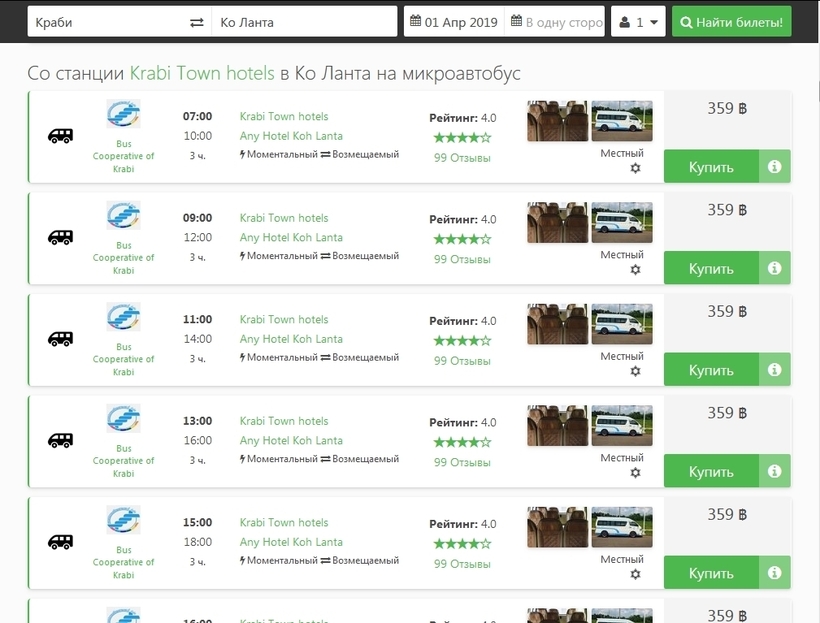Click Моментальный label in the 11:00 row
This screenshot has height=623, width=820.
[279, 357]
